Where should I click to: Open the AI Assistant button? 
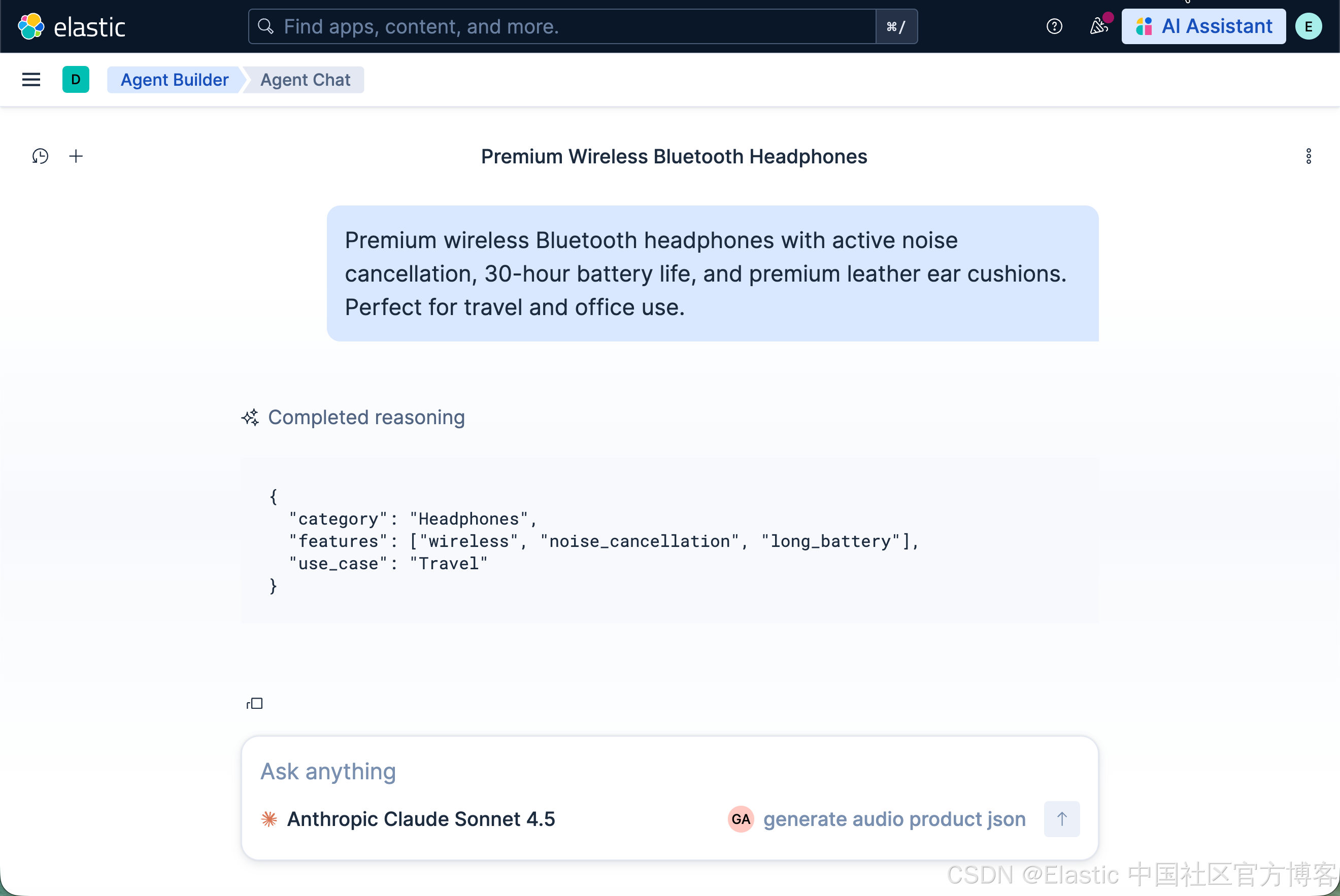click(1203, 26)
